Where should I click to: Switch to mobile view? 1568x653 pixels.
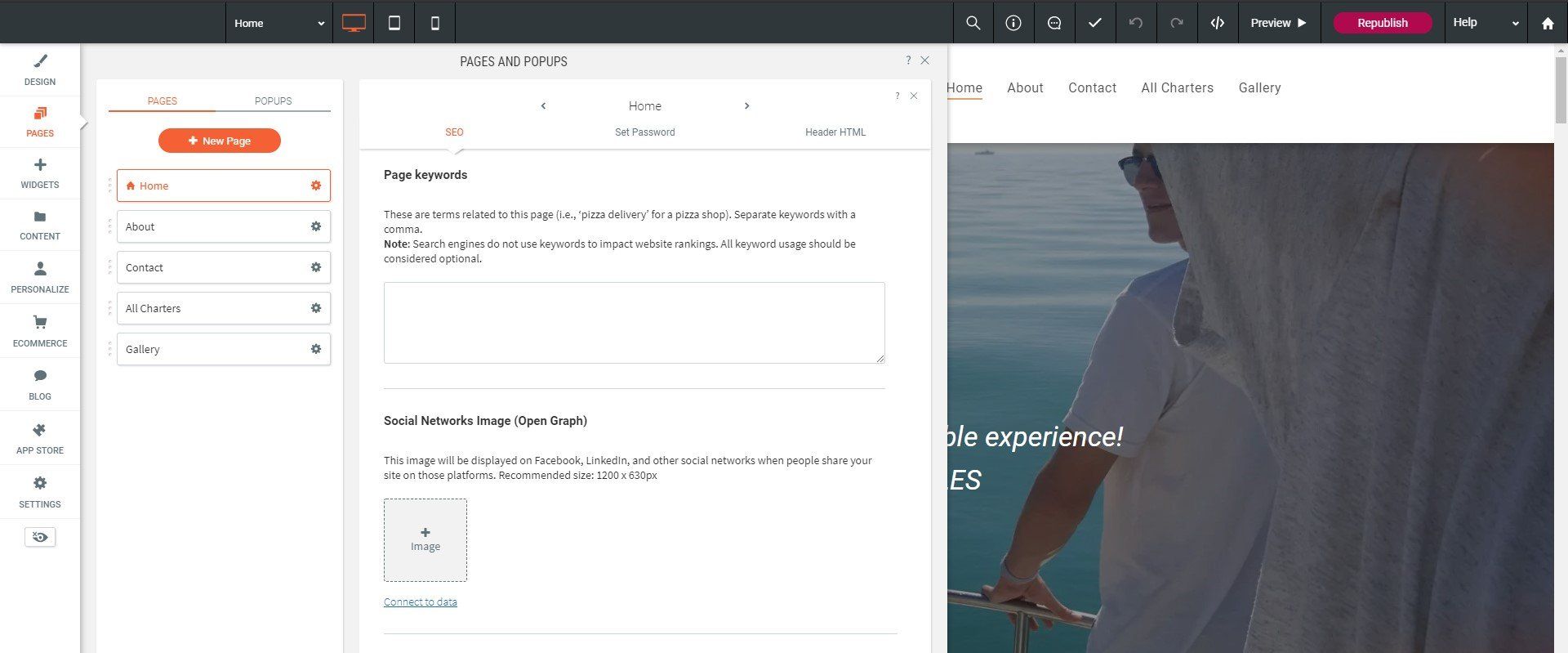click(435, 23)
